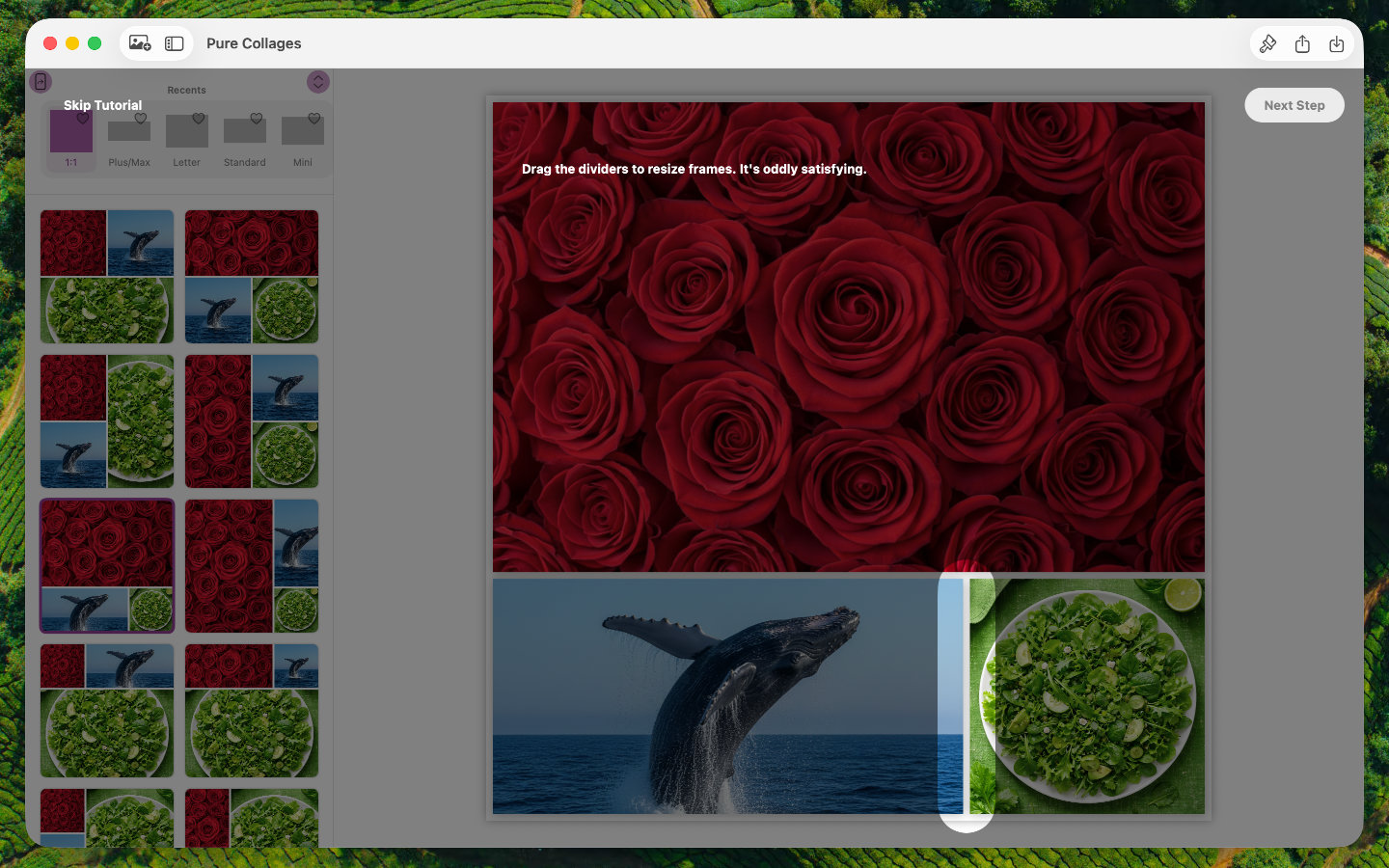The image size is (1389, 868).
Task: Select the Mini canvas size
Action: coord(303,139)
